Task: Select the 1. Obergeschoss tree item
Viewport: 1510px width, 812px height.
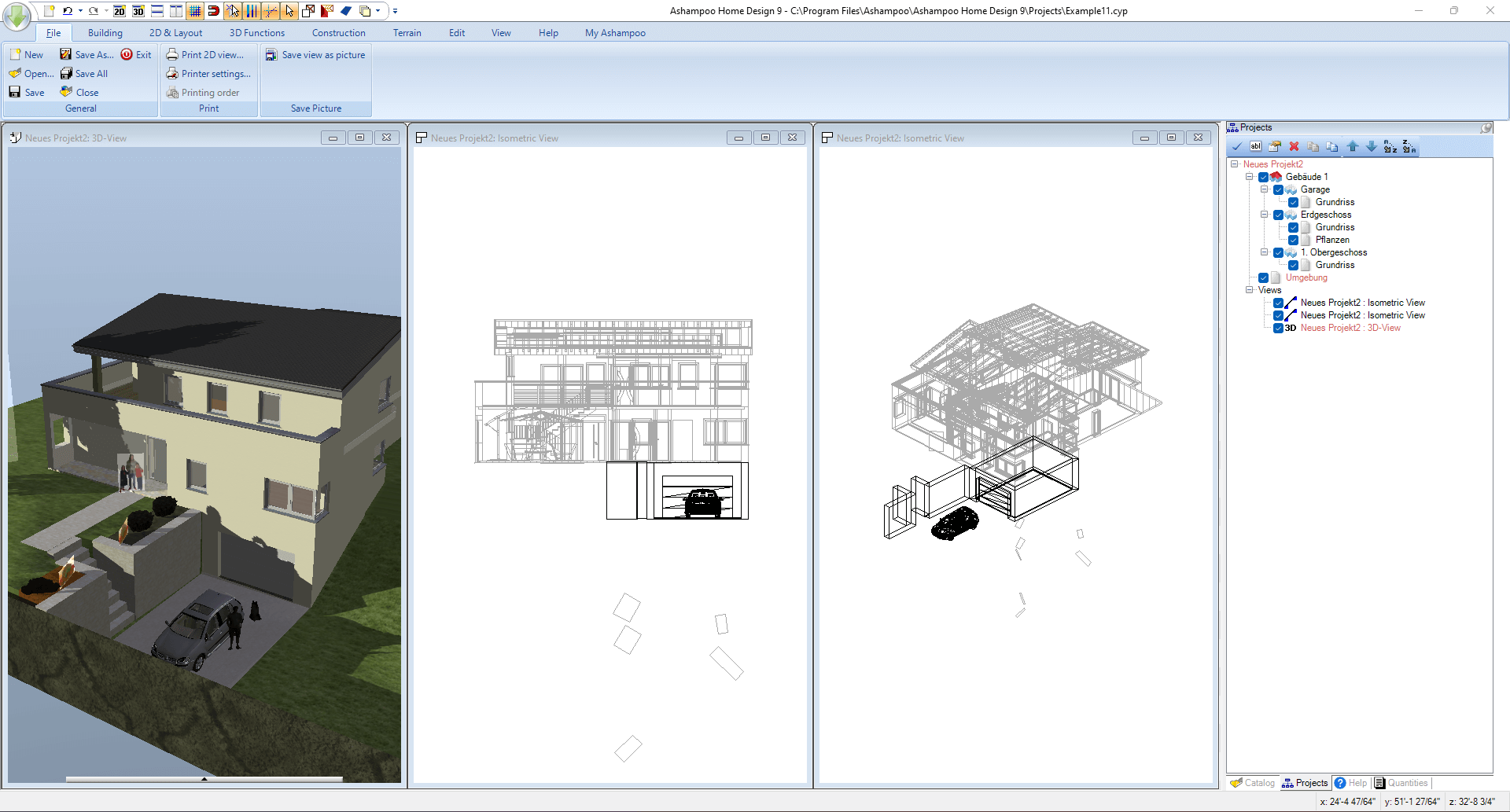Action: (x=1333, y=252)
